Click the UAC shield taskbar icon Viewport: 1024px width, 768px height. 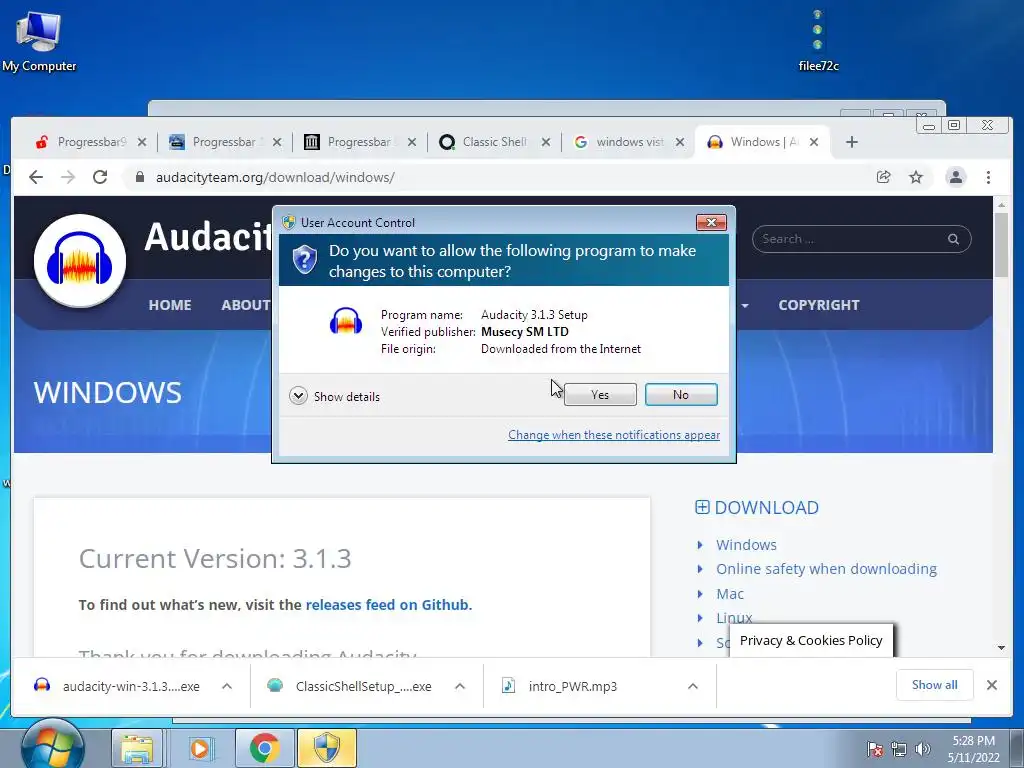pos(327,748)
